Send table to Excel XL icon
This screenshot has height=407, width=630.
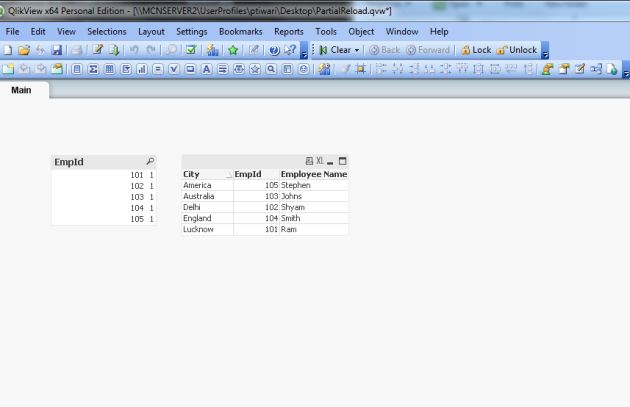(x=319, y=161)
